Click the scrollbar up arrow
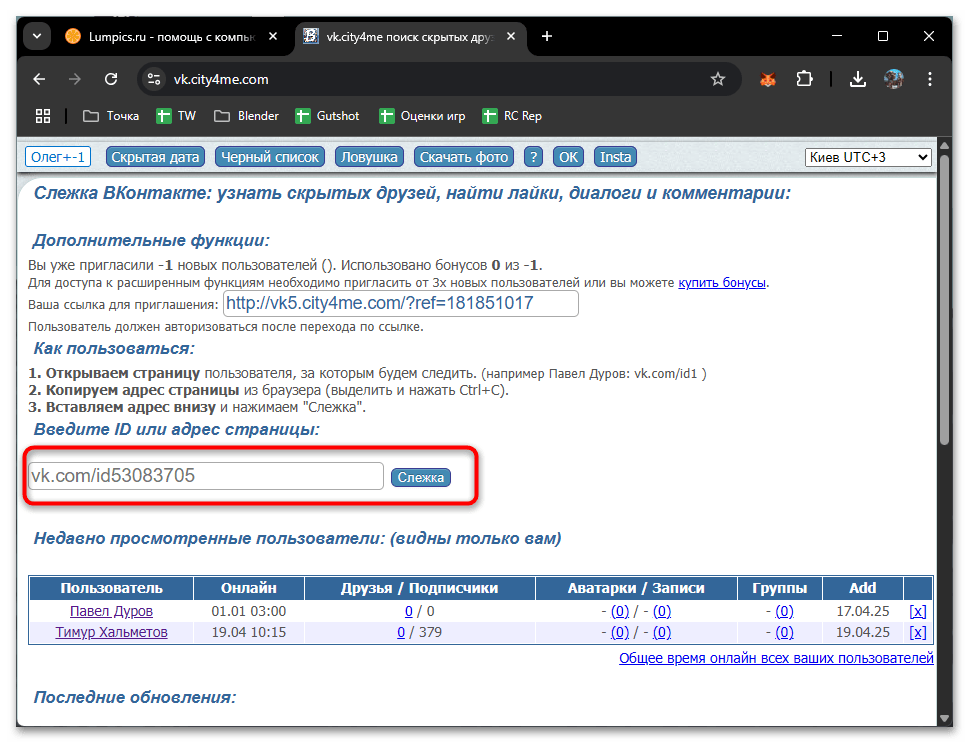 [944, 146]
